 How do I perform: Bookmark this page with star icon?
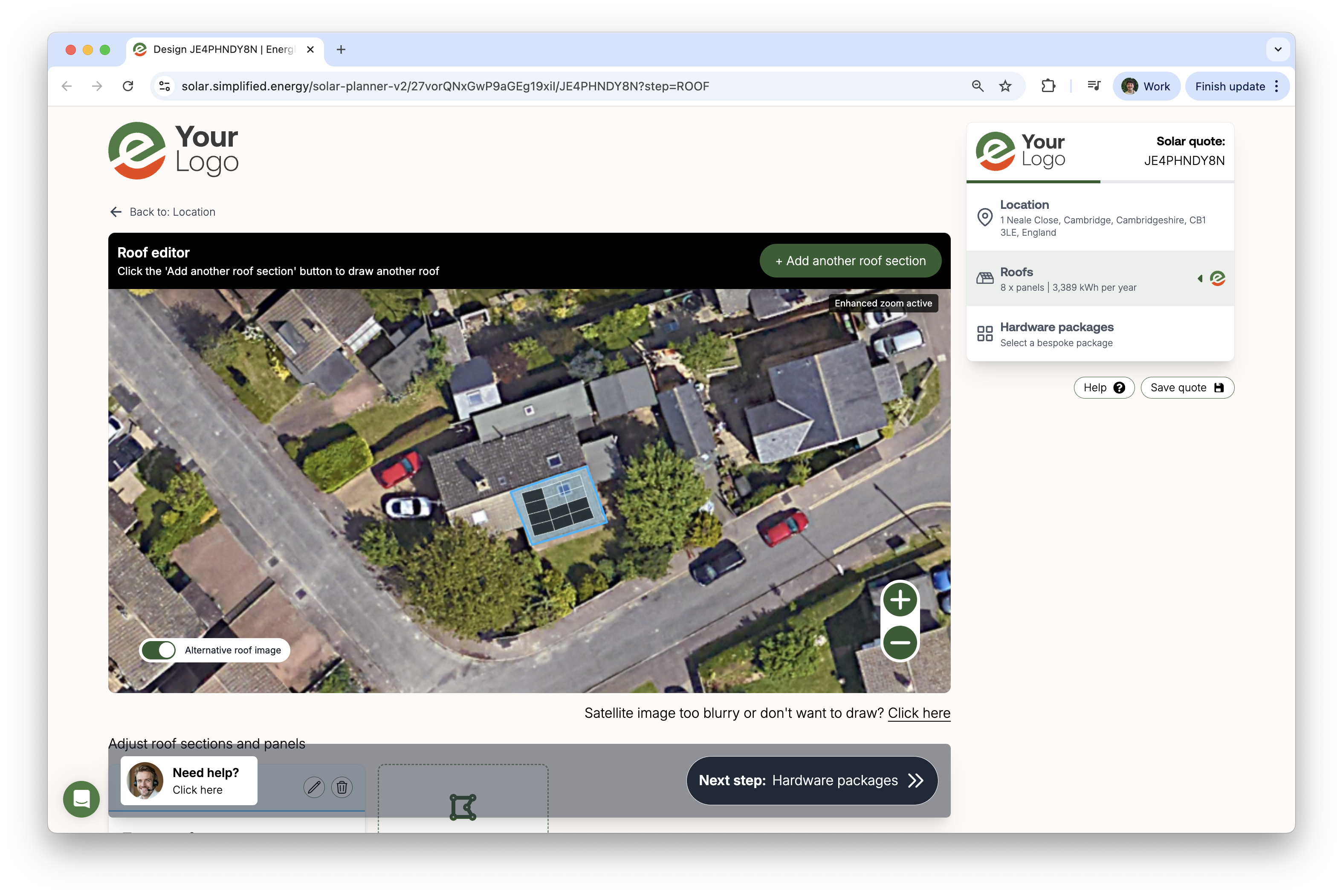pyautogui.click(x=1005, y=86)
